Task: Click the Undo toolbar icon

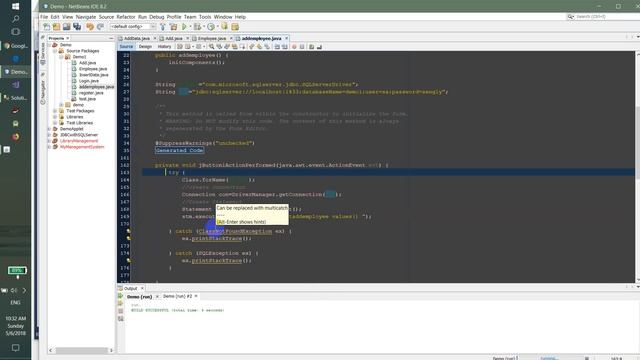Action: (x=90, y=27)
